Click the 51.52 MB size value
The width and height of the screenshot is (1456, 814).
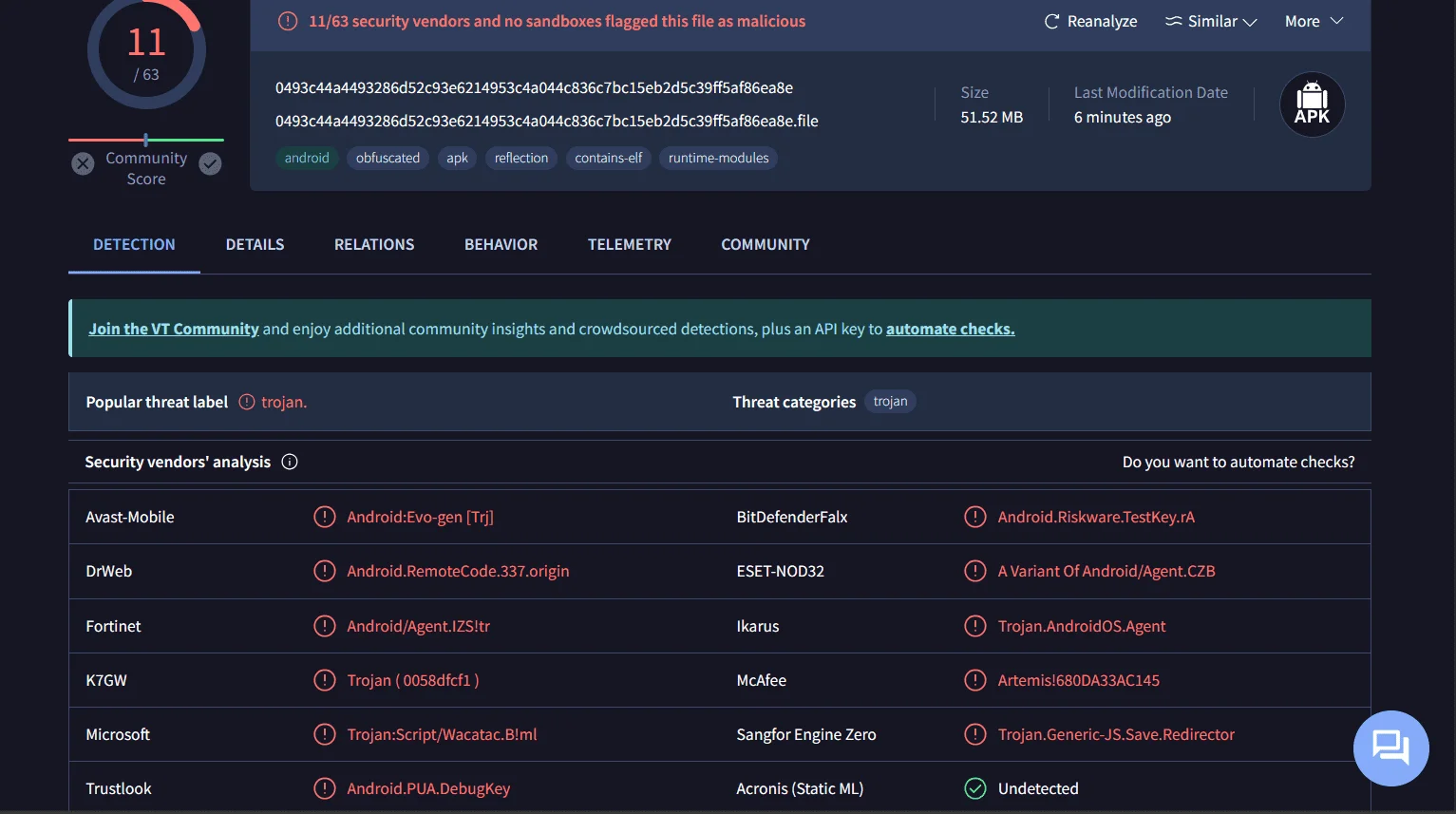[992, 117]
